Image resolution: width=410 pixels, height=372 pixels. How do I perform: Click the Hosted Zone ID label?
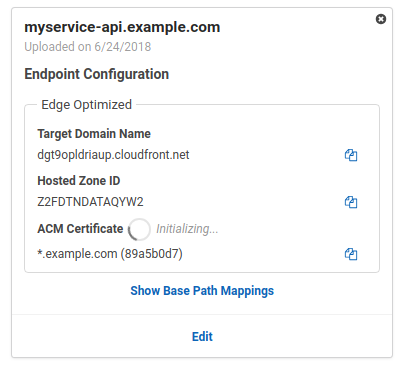[79, 181]
